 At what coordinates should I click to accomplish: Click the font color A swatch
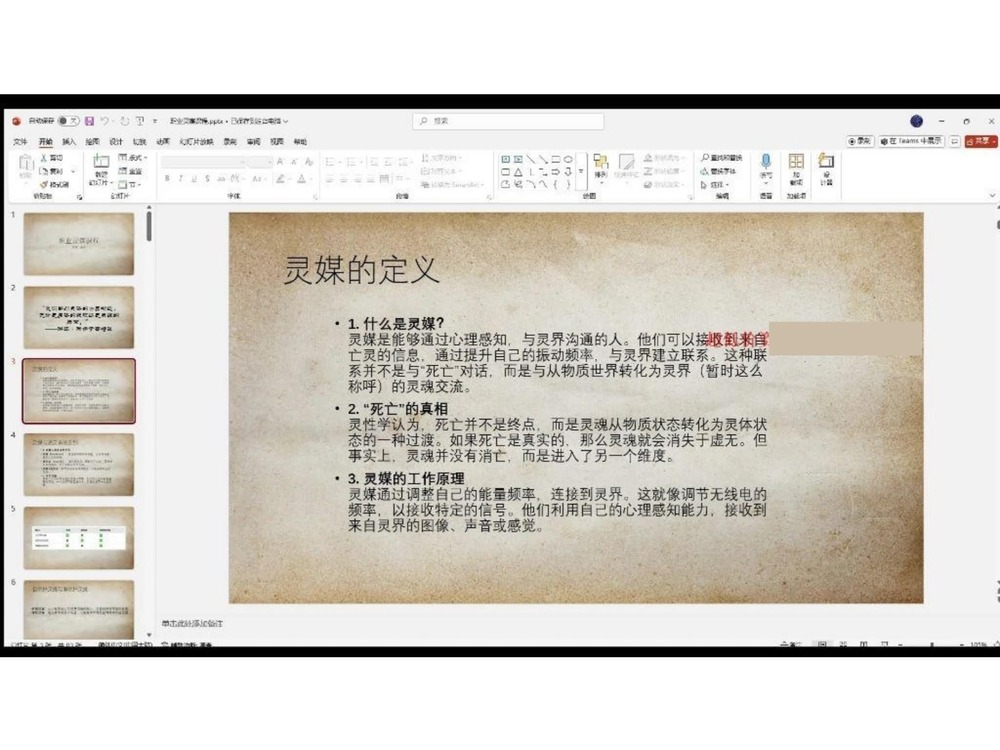click(x=302, y=179)
